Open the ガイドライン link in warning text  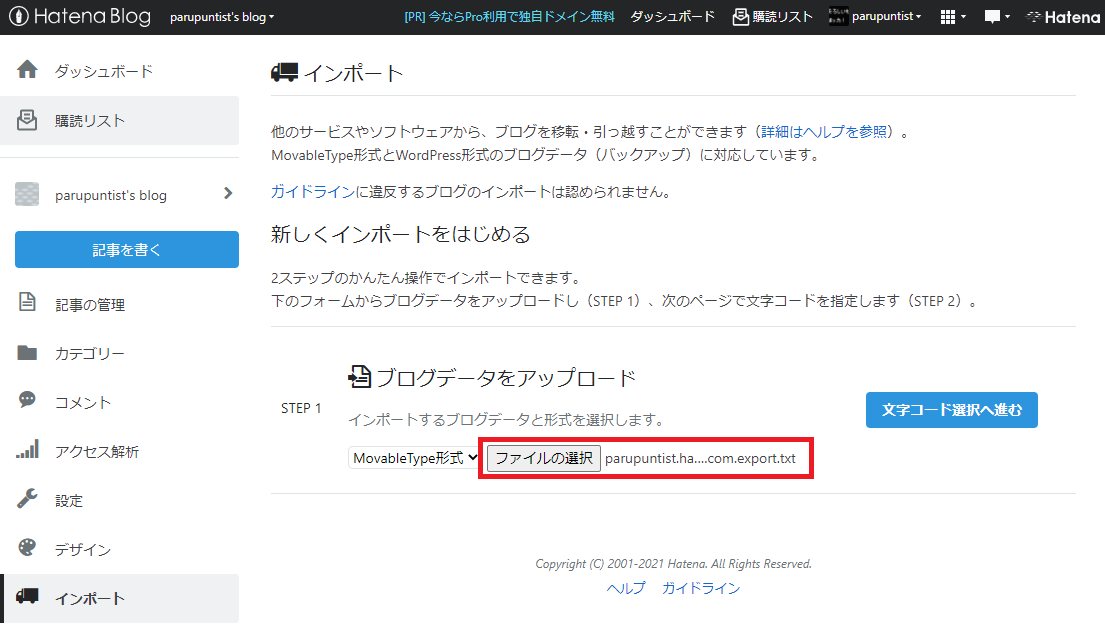pyautogui.click(x=313, y=192)
